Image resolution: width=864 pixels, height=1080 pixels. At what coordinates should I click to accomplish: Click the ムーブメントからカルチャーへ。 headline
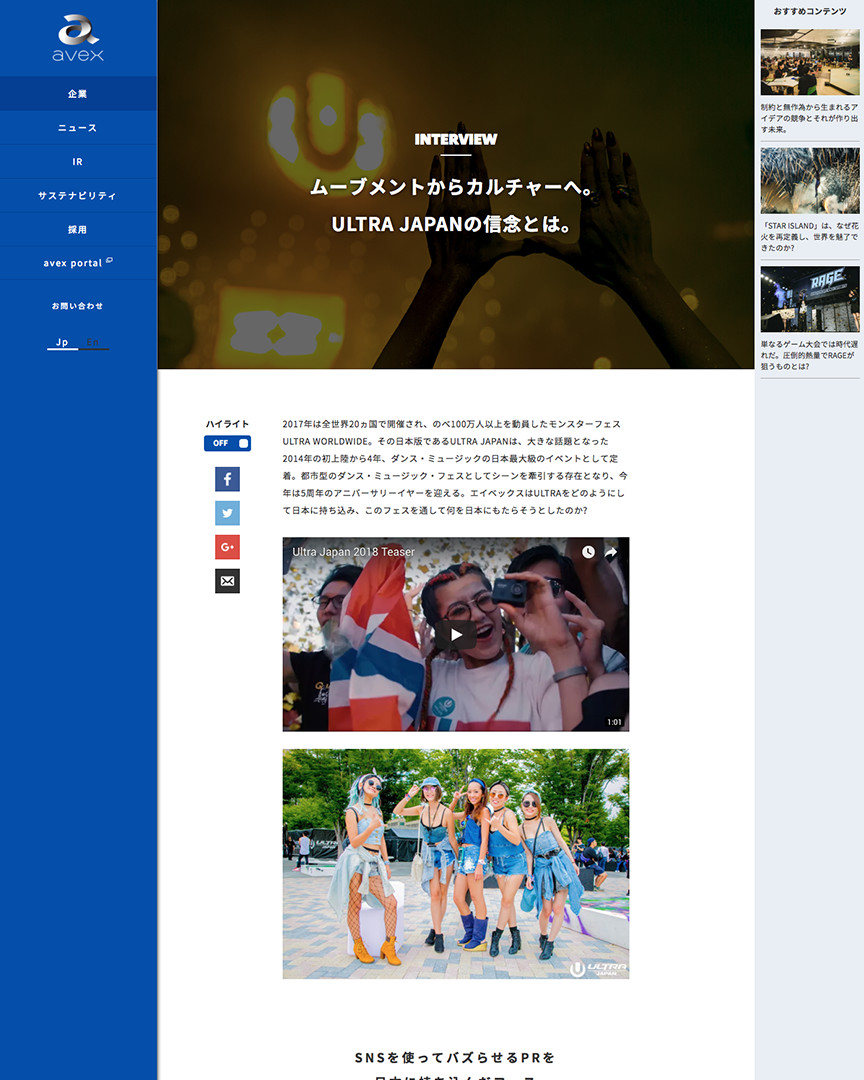point(453,187)
